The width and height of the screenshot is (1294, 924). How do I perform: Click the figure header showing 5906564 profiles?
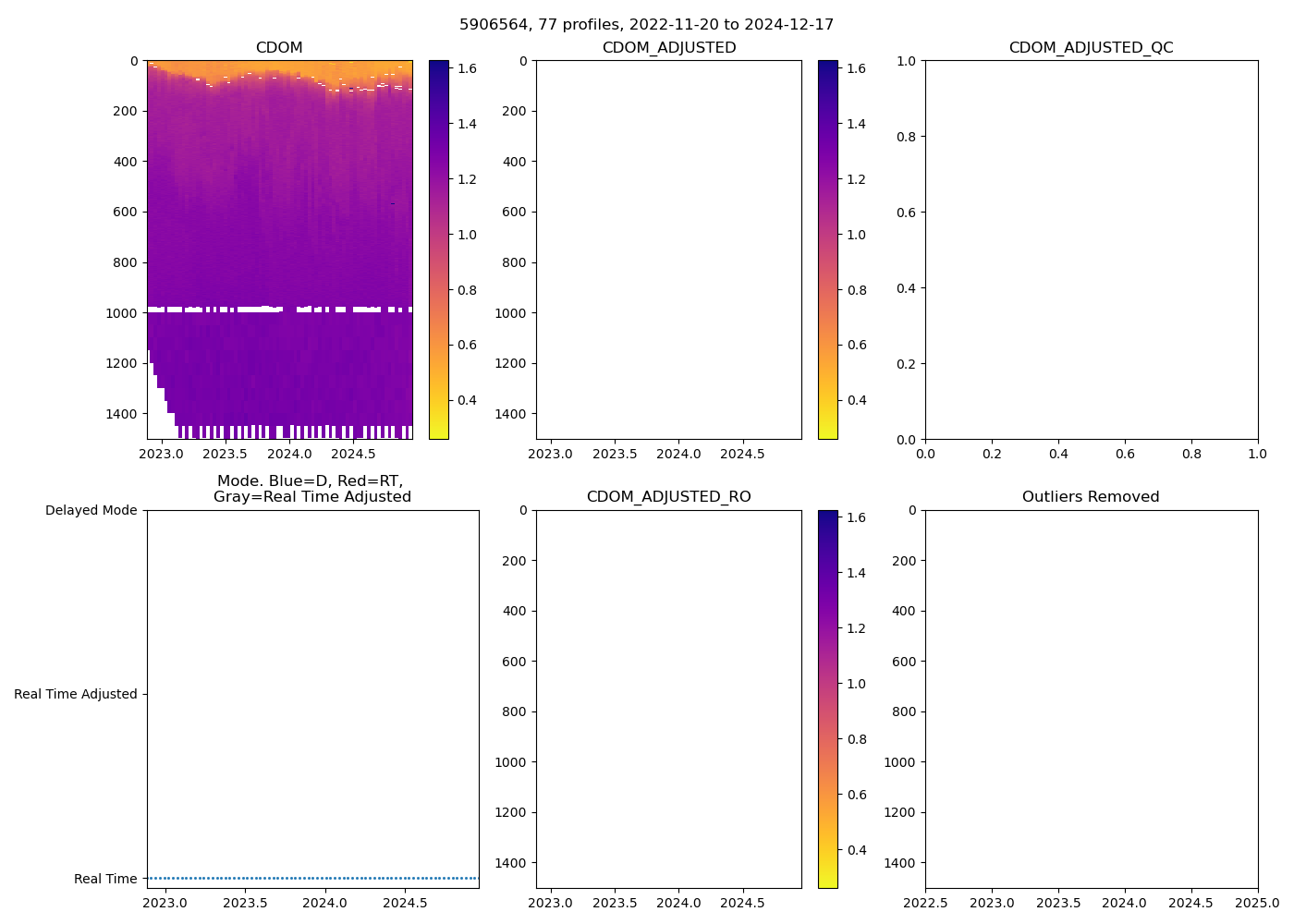(646, 25)
